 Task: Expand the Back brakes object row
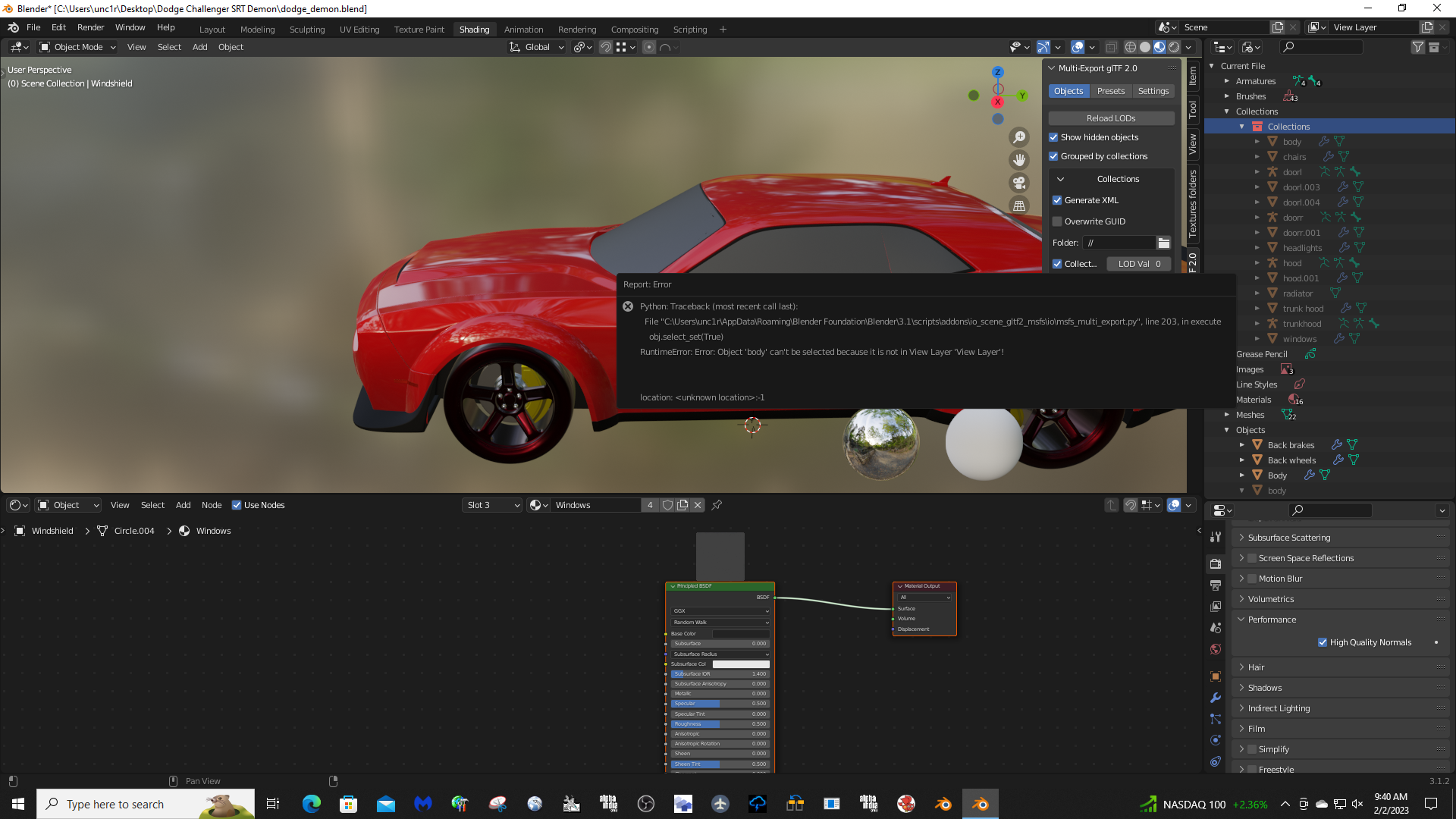(1242, 445)
